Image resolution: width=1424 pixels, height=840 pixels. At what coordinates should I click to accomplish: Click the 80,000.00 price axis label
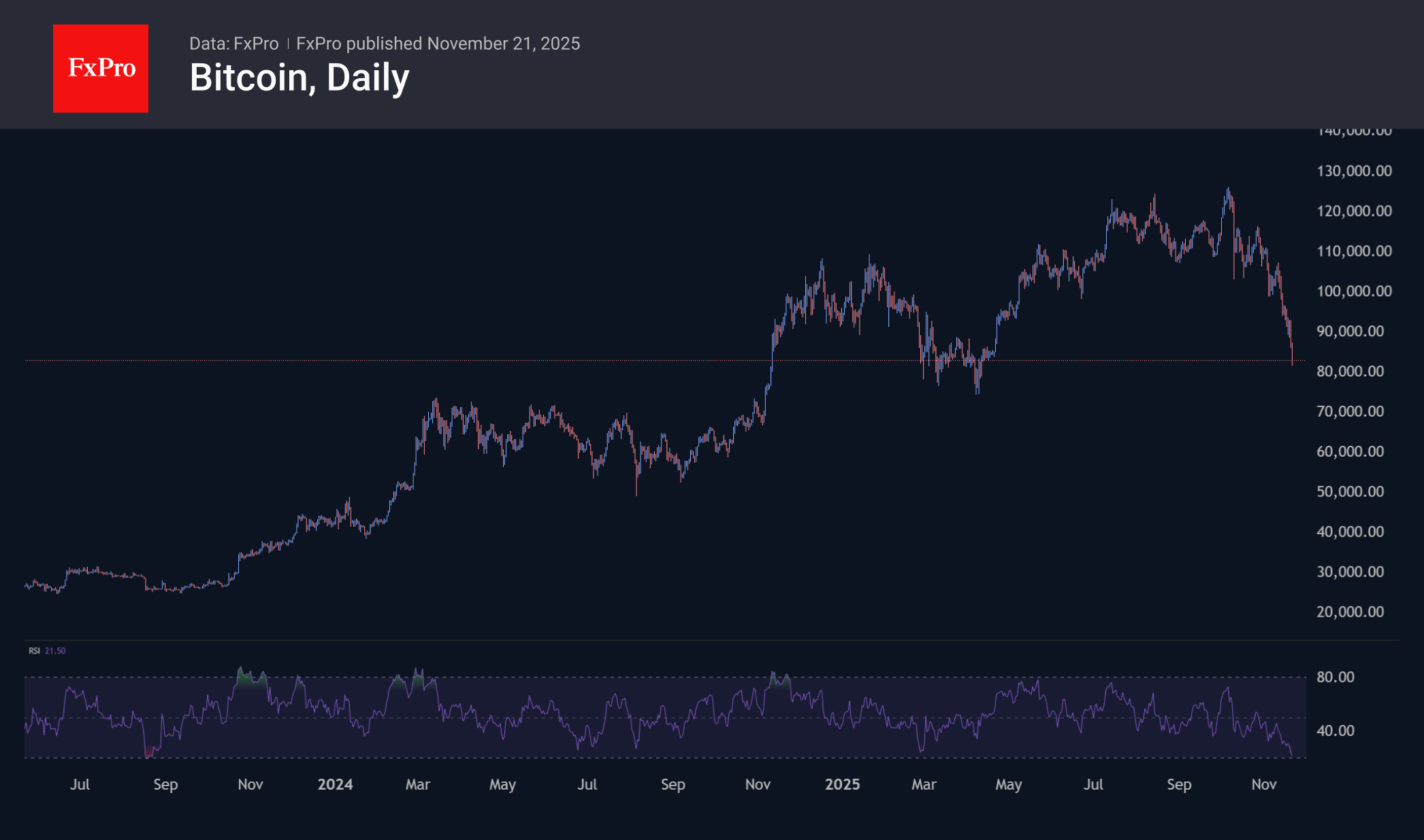coord(1350,372)
